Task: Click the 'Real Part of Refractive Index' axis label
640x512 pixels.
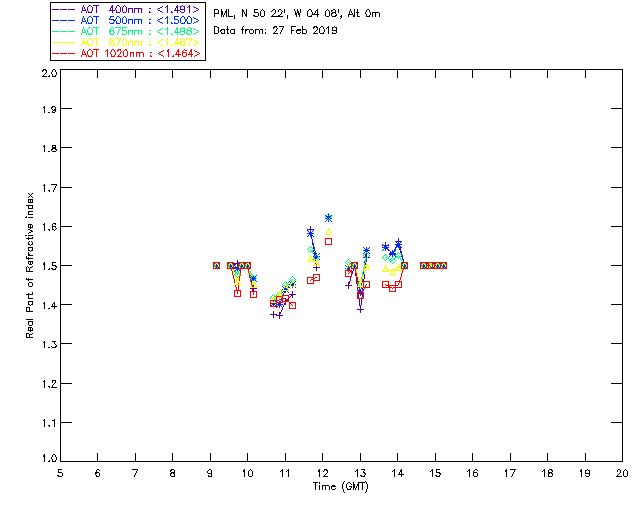Action: coord(29,265)
